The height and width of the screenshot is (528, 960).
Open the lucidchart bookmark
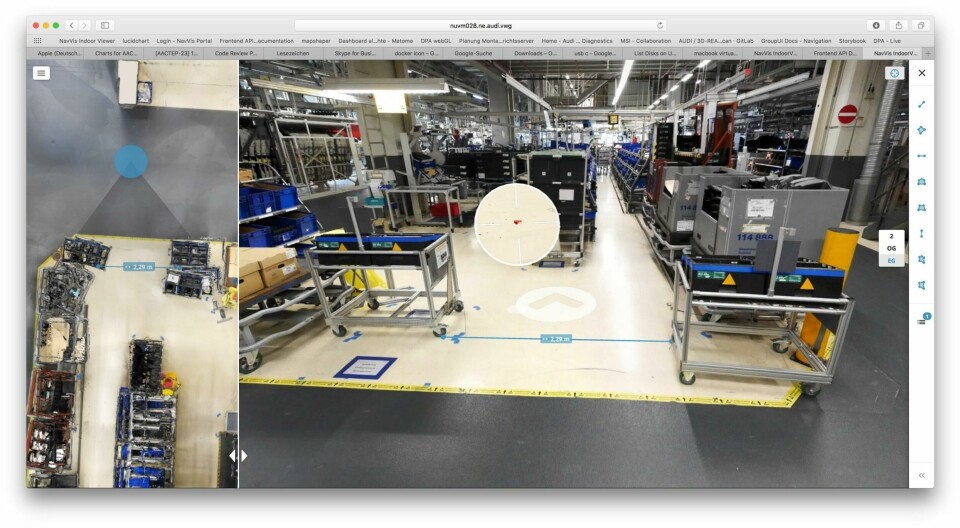pos(136,41)
